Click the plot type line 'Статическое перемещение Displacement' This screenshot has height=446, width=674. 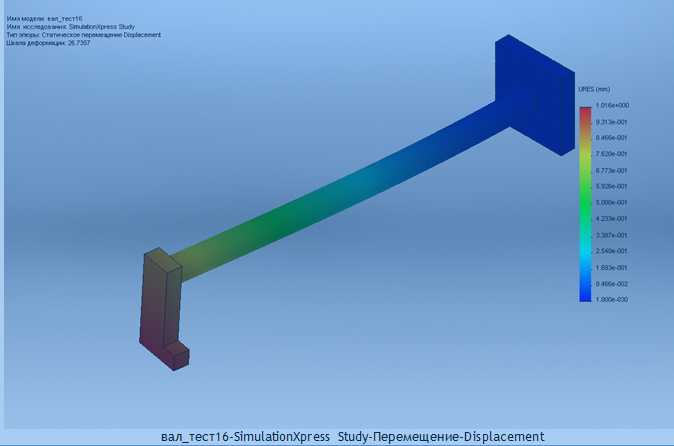(x=83, y=35)
